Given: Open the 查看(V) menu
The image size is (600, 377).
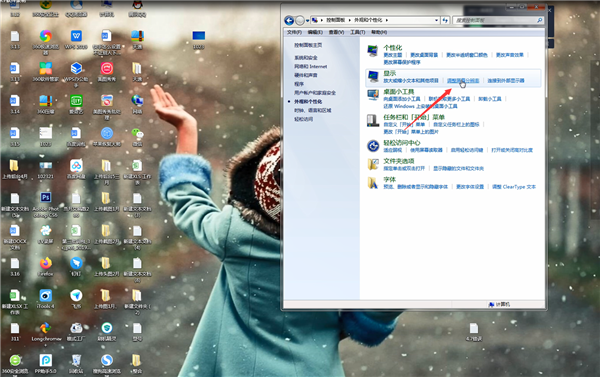Looking at the screenshot, I should click(x=336, y=32).
